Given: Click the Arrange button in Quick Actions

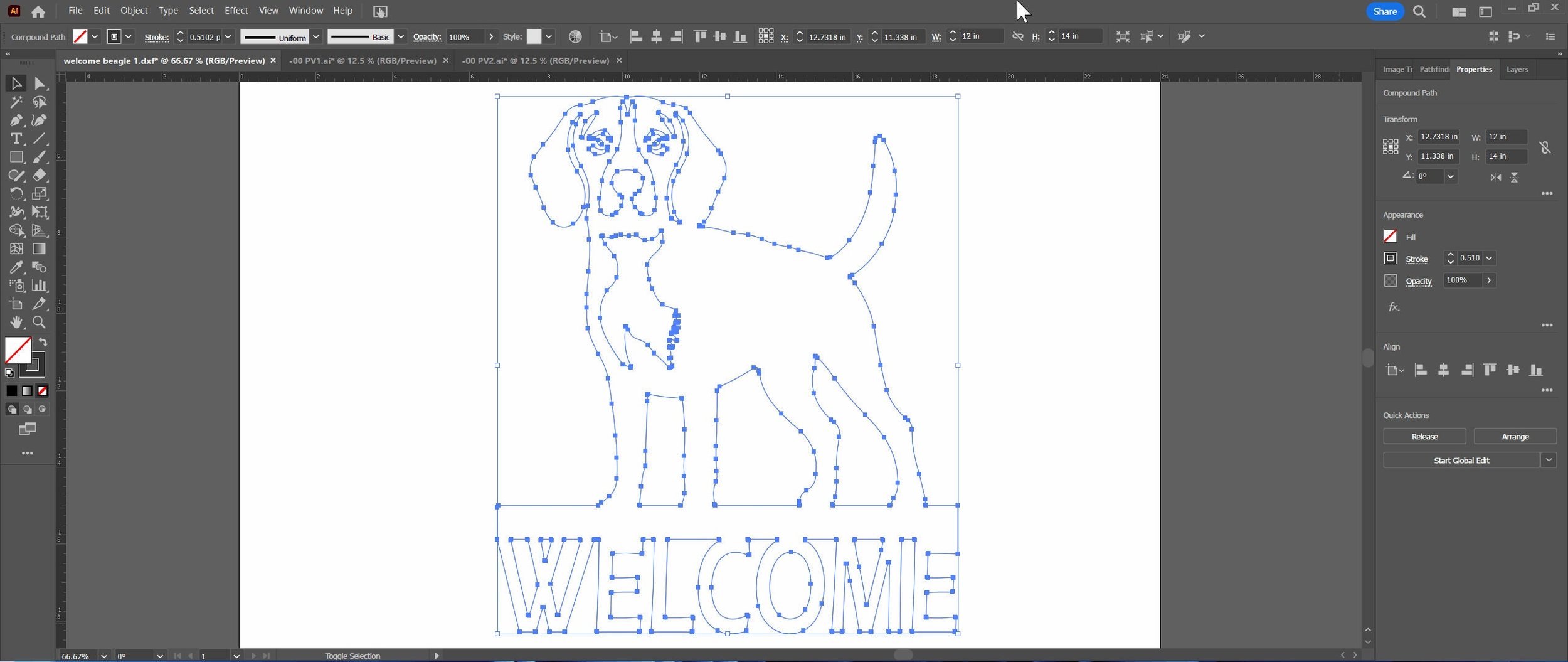Looking at the screenshot, I should click(x=1515, y=436).
